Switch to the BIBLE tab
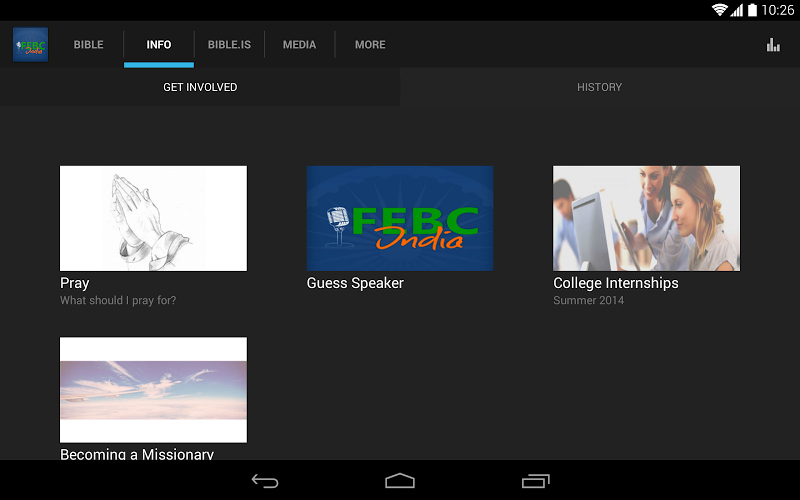 (88, 45)
